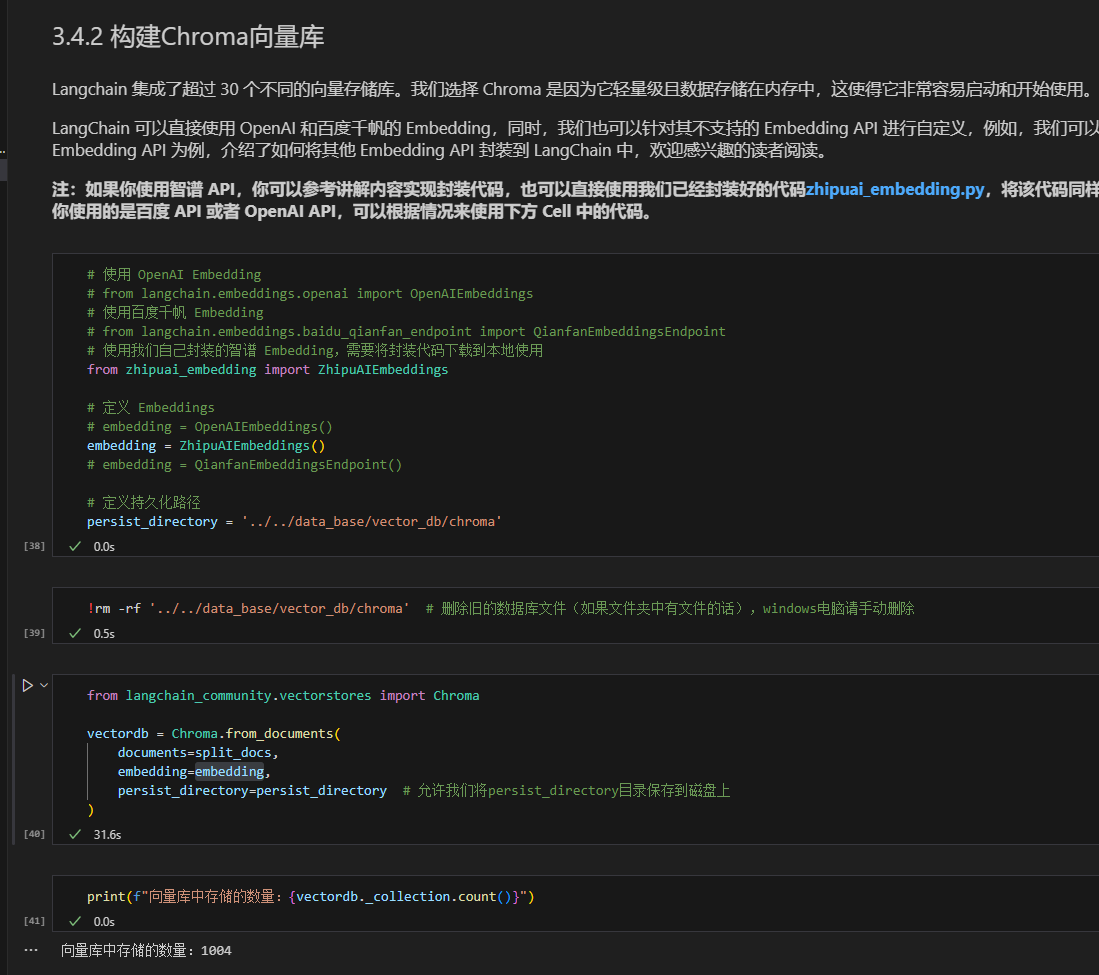1099x975 pixels.
Task: Click the output text 向量库中存储的数量: 1004
Action: click(146, 950)
